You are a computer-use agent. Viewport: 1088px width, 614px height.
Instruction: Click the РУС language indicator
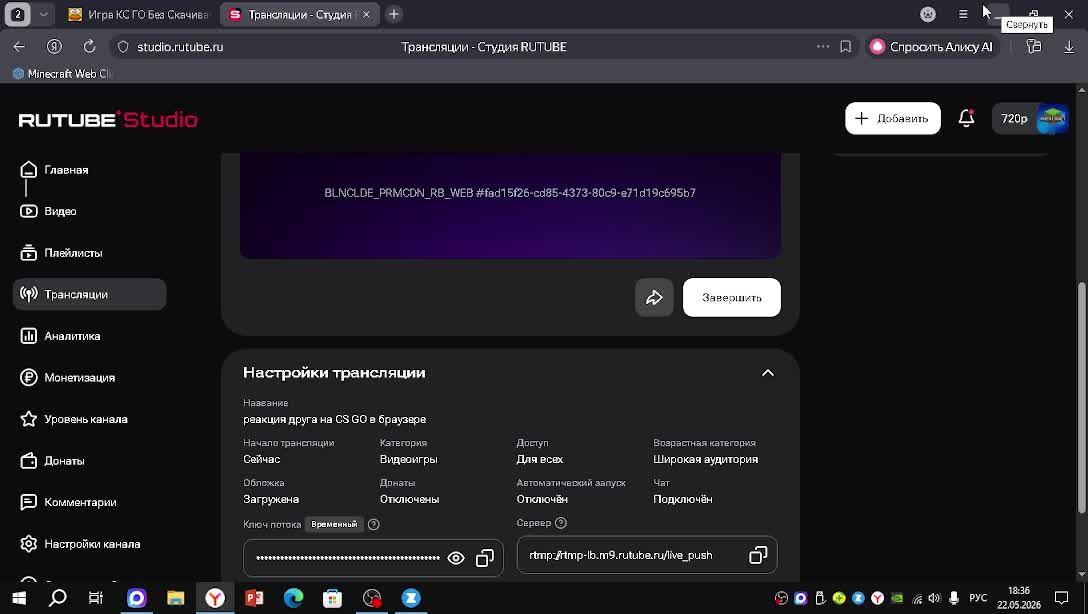coord(978,597)
